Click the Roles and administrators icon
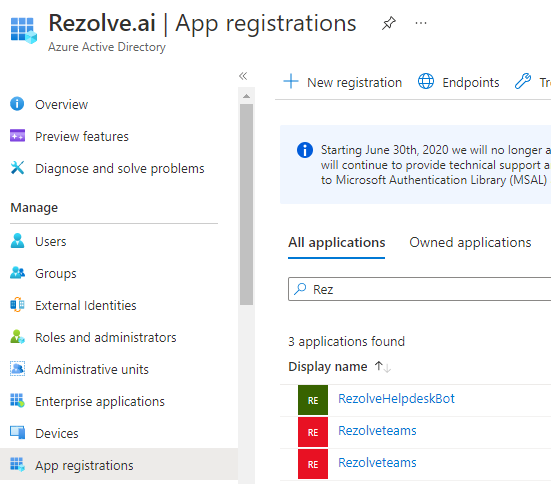This screenshot has width=551, height=484. pyautogui.click(x=17, y=337)
